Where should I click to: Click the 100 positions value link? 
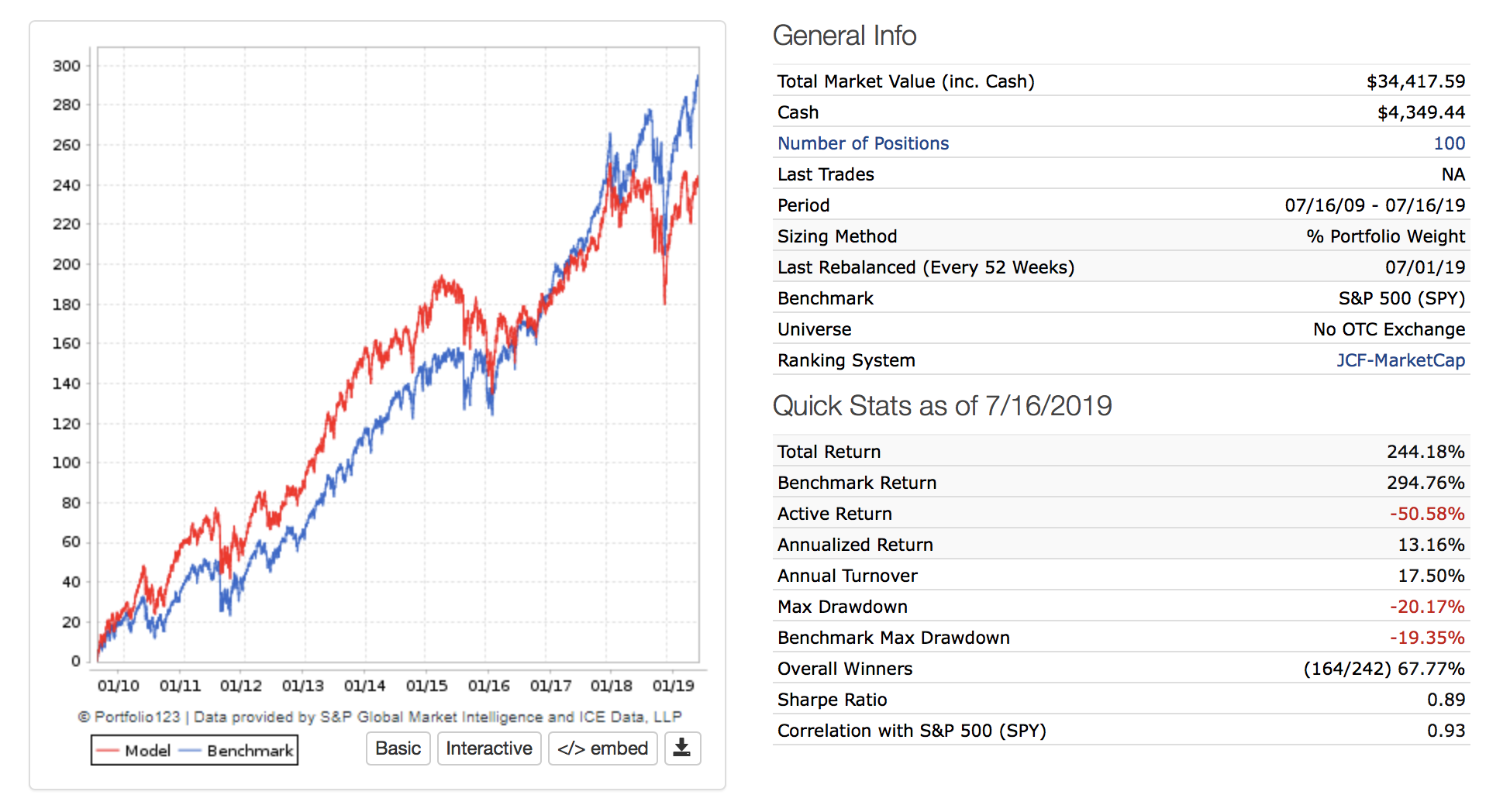1449,143
